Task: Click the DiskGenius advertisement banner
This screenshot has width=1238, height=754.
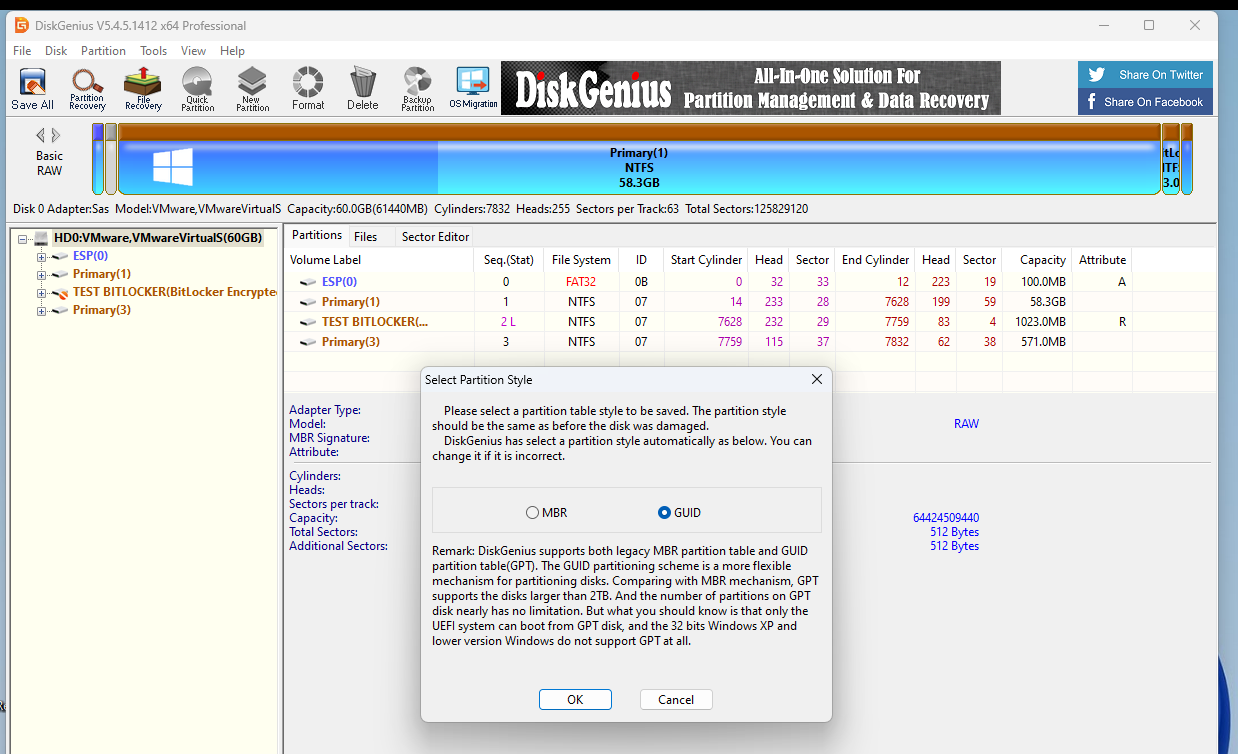Action: click(x=751, y=88)
